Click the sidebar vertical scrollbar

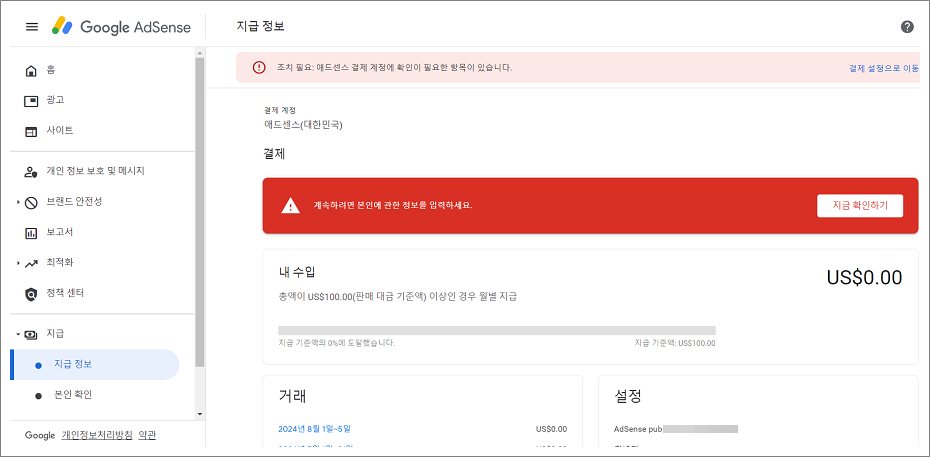pyautogui.click(x=200, y=211)
